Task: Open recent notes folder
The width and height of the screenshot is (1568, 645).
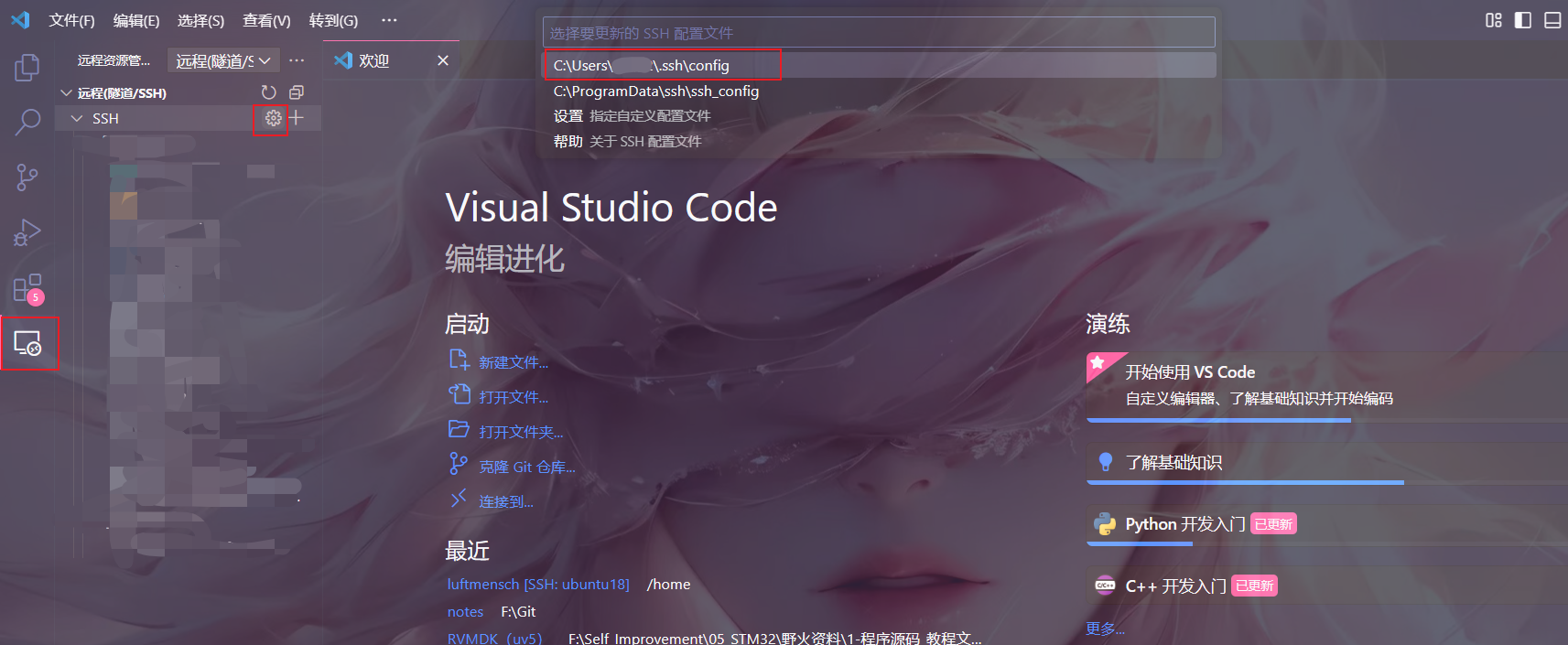Action: coord(465,611)
